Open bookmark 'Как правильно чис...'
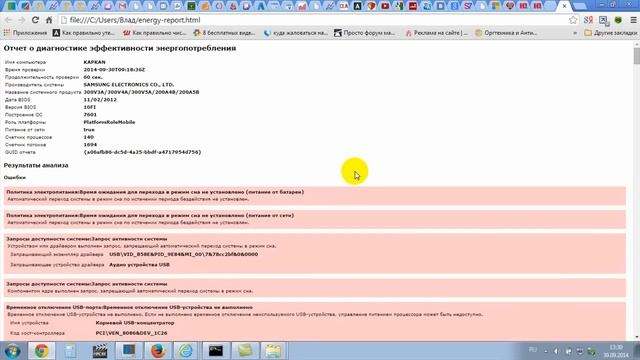This screenshot has width=640, height=360. (155, 33)
